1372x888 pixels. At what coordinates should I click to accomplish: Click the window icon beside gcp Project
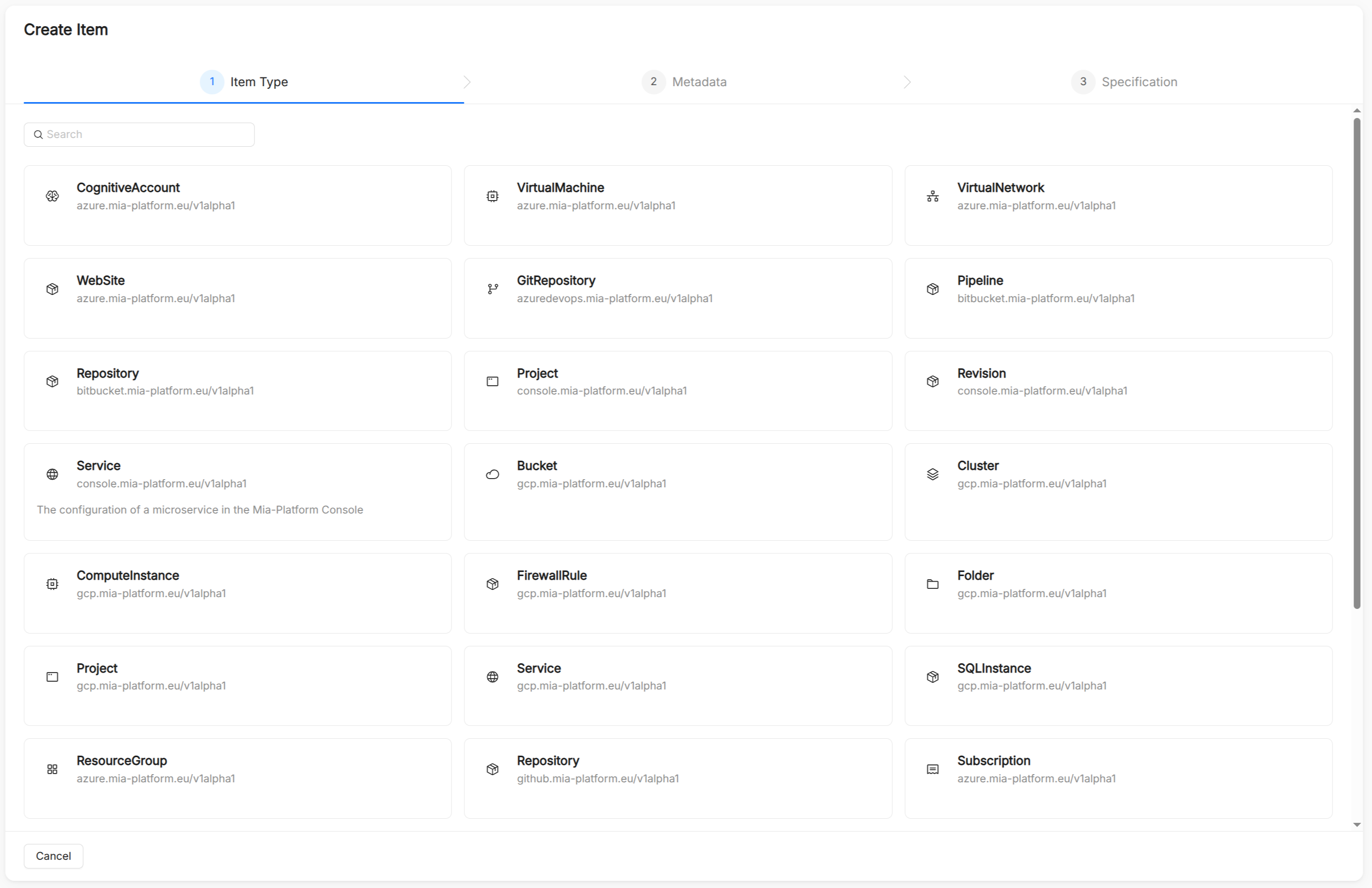52,677
